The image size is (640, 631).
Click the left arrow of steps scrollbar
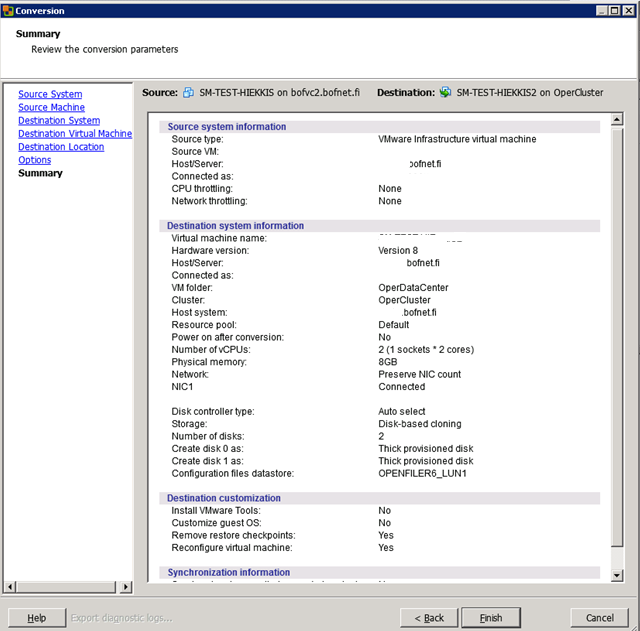tap(10, 587)
